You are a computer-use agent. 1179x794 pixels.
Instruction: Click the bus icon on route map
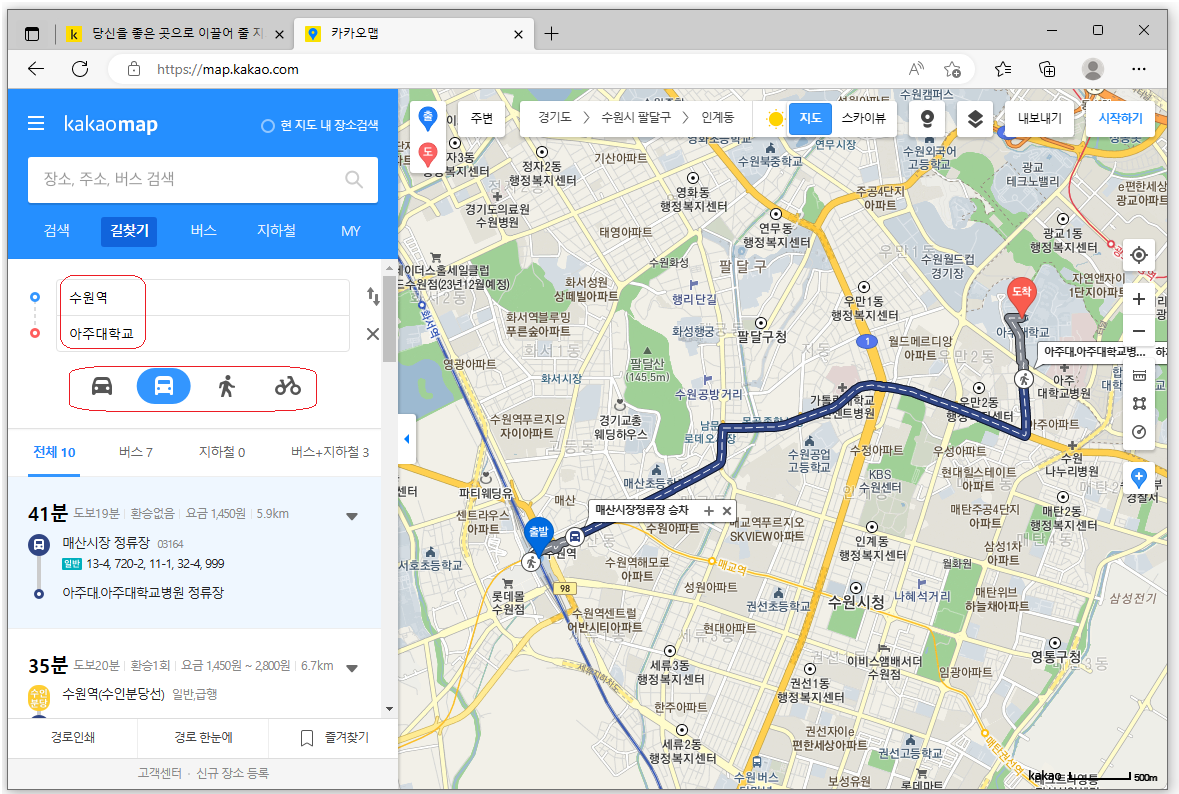[x=574, y=536]
